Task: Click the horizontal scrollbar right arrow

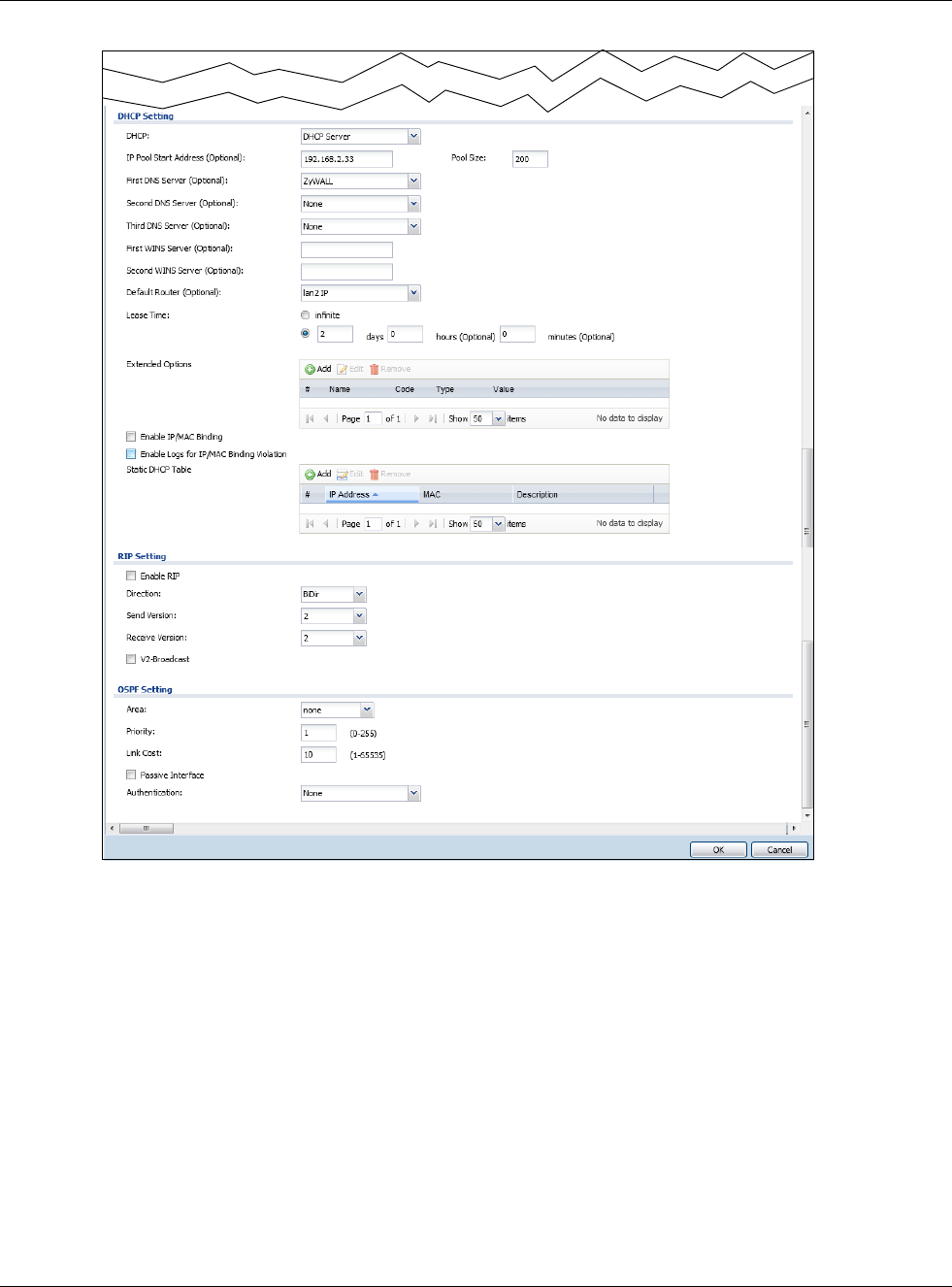Action: pos(794,828)
